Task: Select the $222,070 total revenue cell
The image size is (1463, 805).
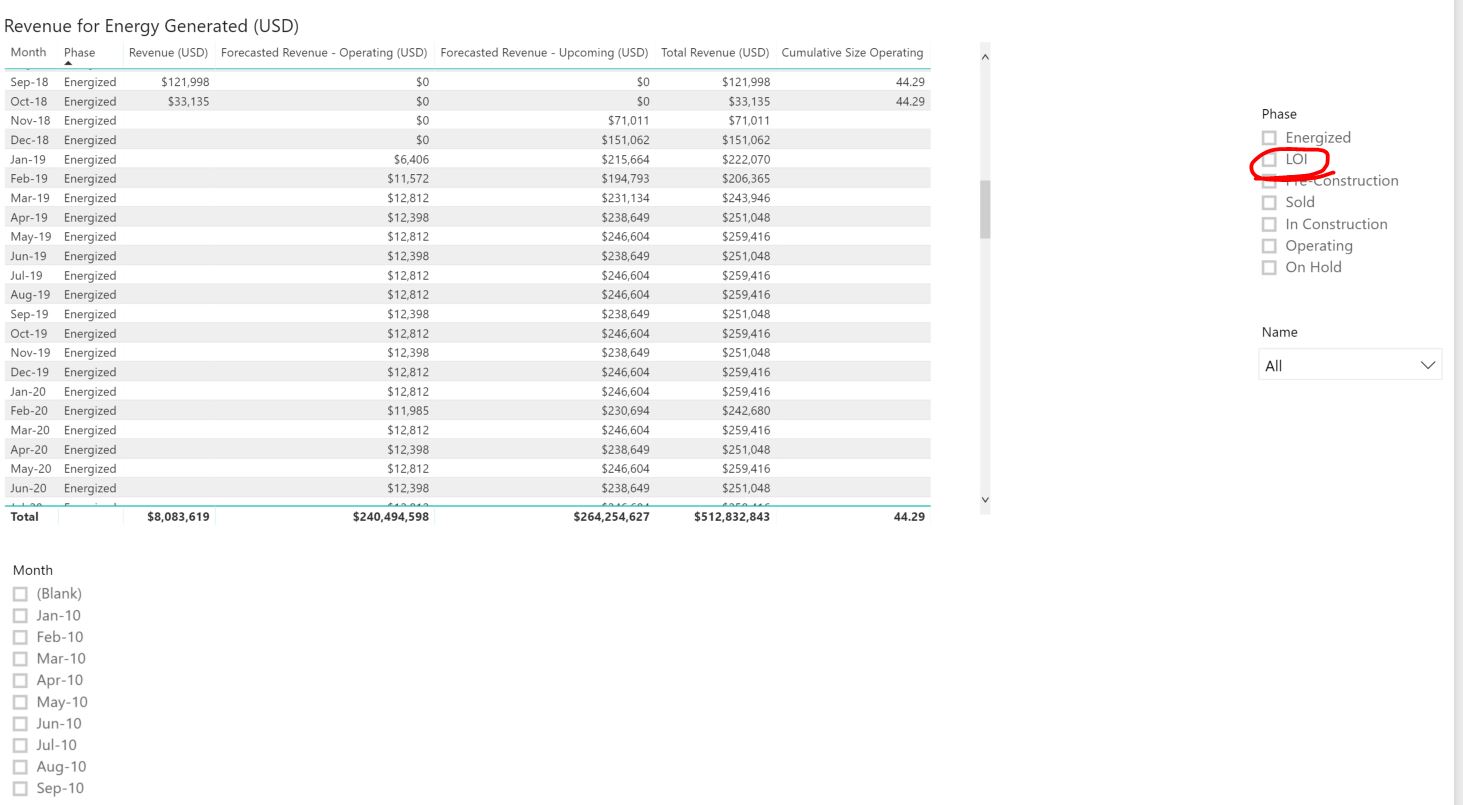Action: [x=746, y=160]
